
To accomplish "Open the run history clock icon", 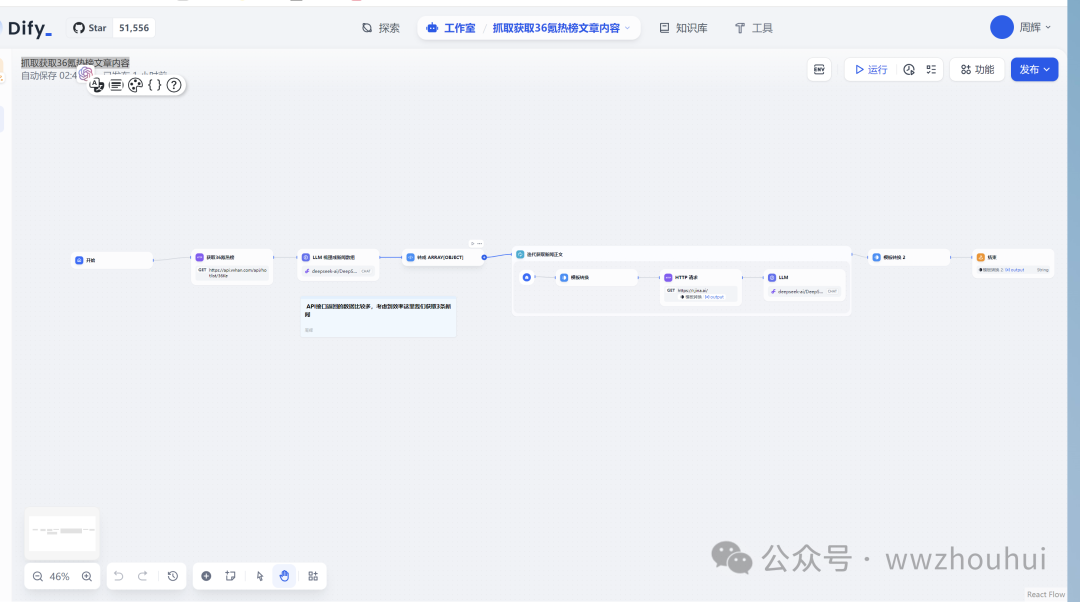I will (x=909, y=69).
